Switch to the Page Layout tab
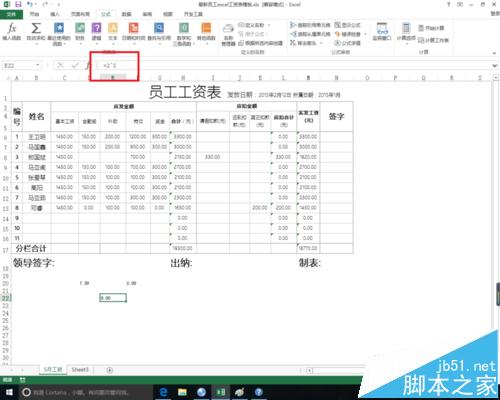Image resolution: width=500 pixels, height=400 pixels. coord(80,14)
